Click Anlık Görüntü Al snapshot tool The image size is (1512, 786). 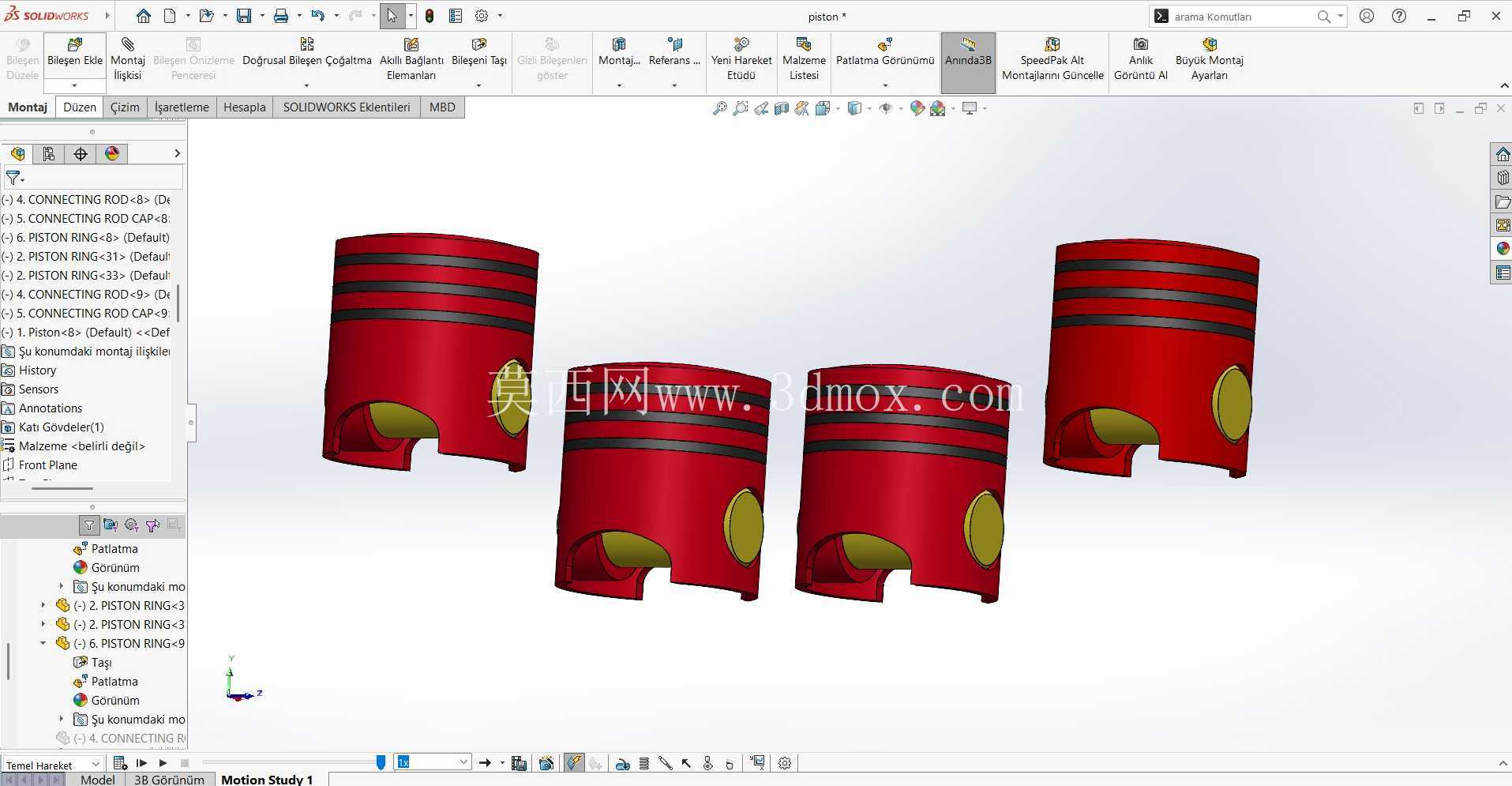1140,58
